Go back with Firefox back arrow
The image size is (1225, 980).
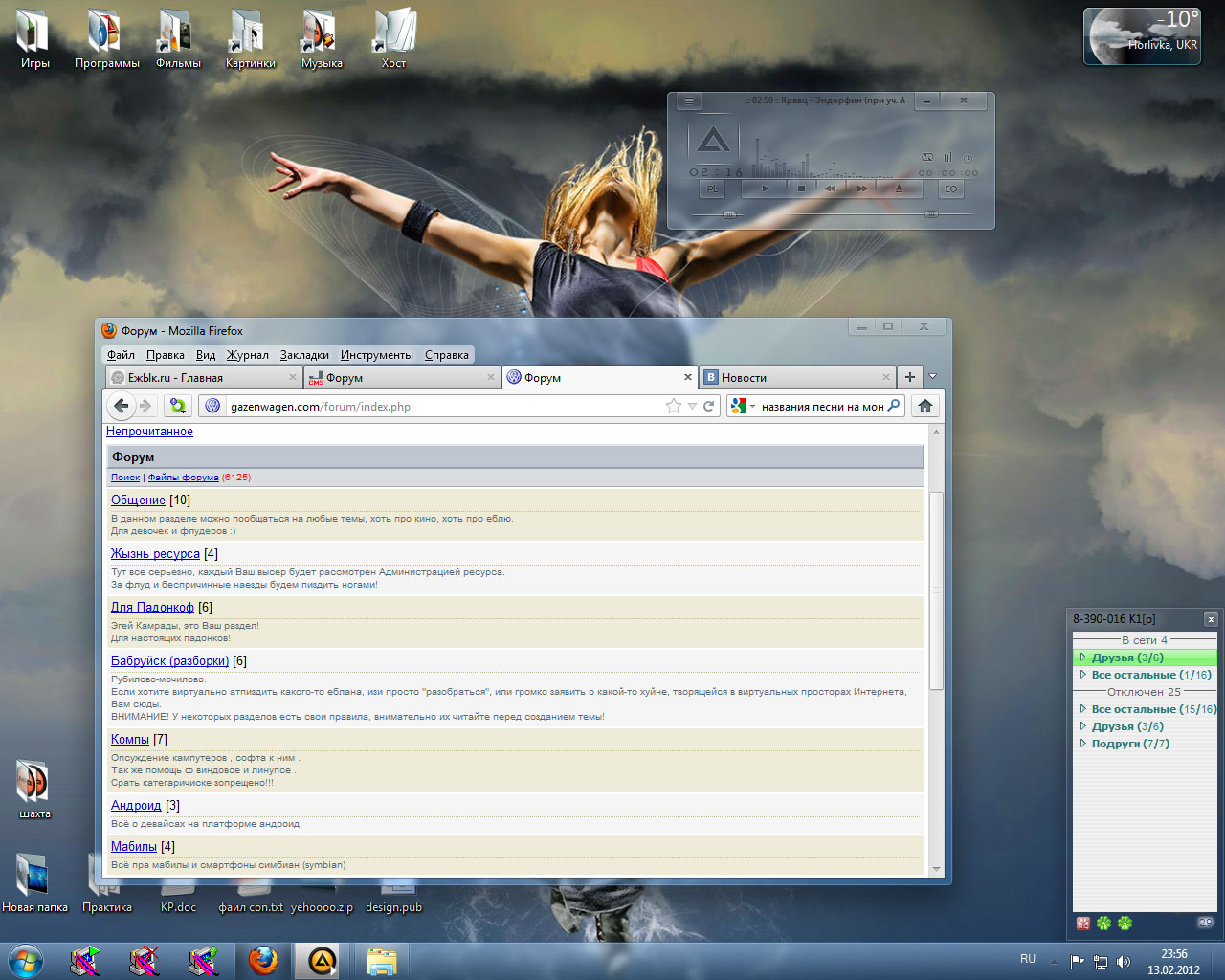[122, 406]
